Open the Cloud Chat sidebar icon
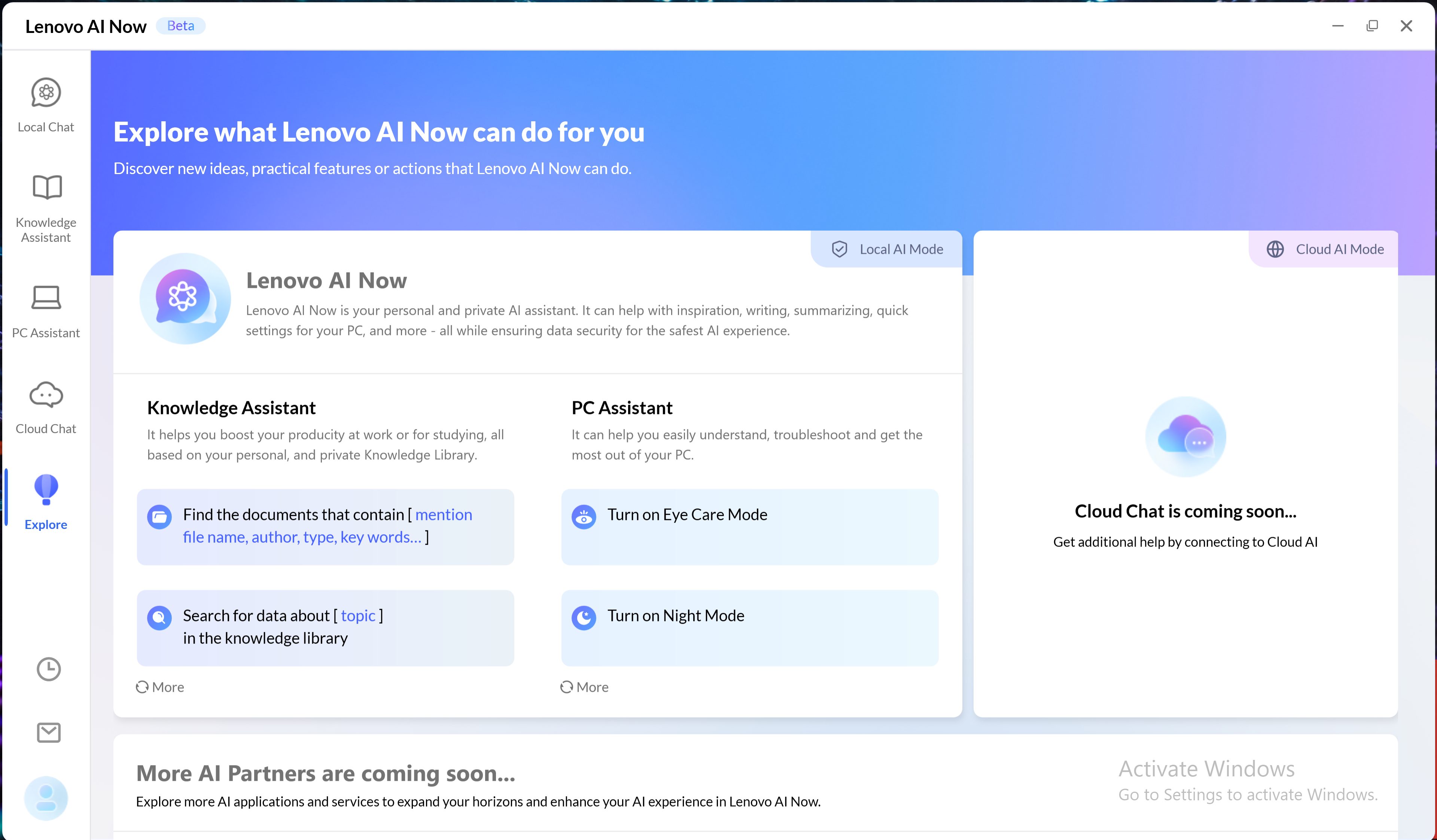The height and width of the screenshot is (840, 1437). click(x=46, y=395)
